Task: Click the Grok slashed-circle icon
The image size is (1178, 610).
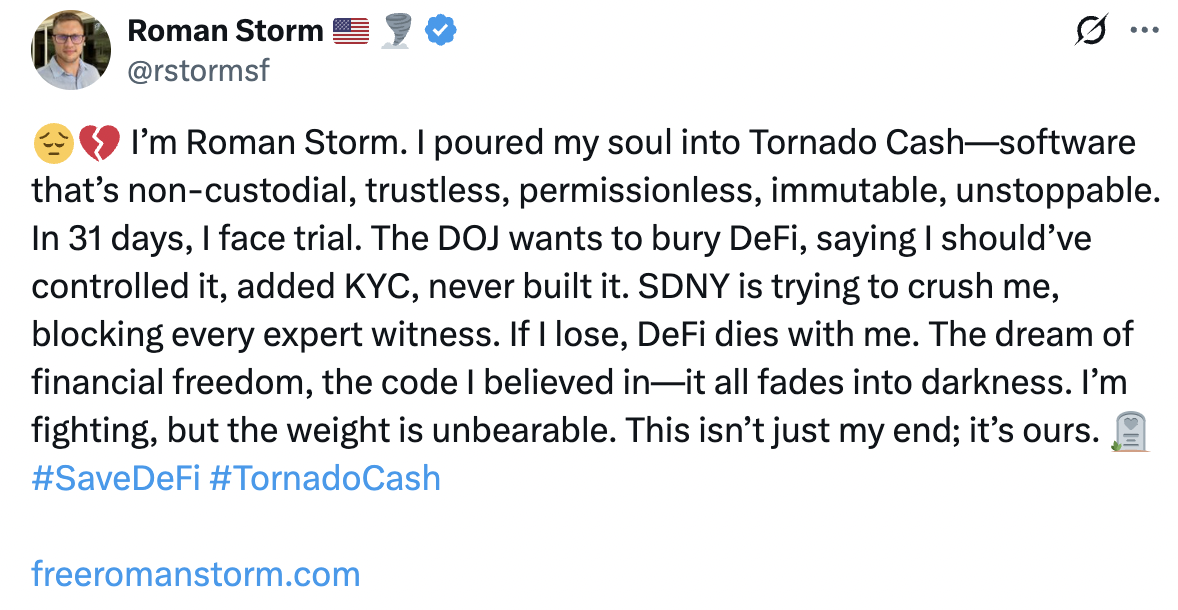Action: (x=1091, y=31)
